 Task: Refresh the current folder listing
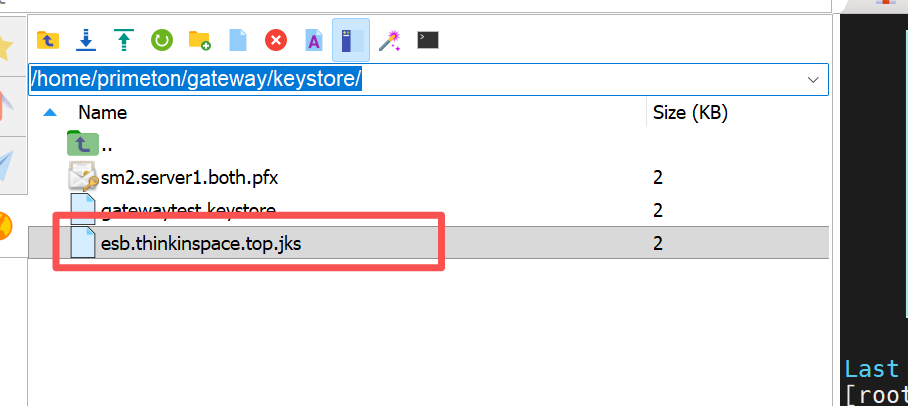(x=162, y=40)
